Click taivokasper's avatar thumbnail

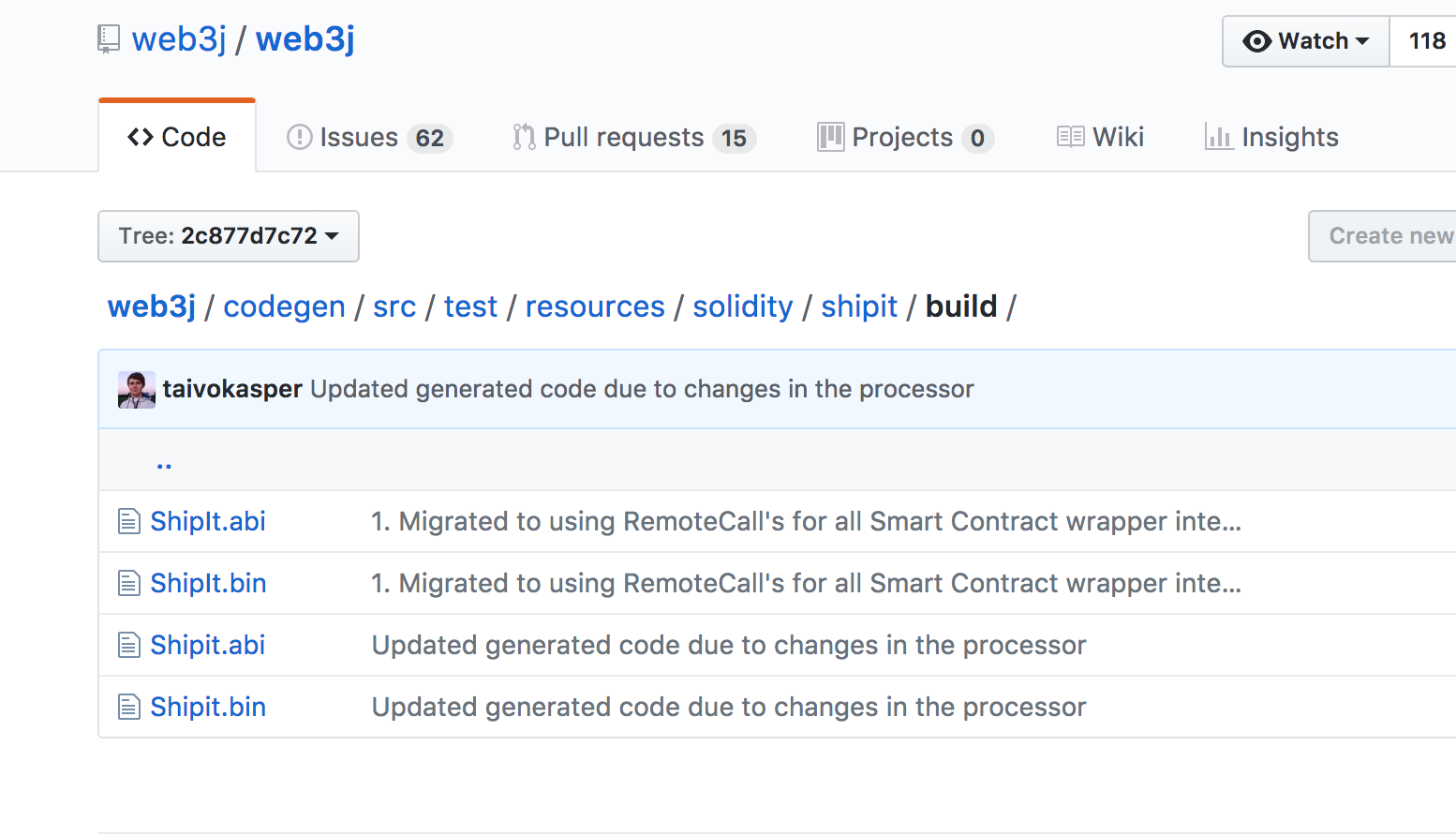[137, 389]
